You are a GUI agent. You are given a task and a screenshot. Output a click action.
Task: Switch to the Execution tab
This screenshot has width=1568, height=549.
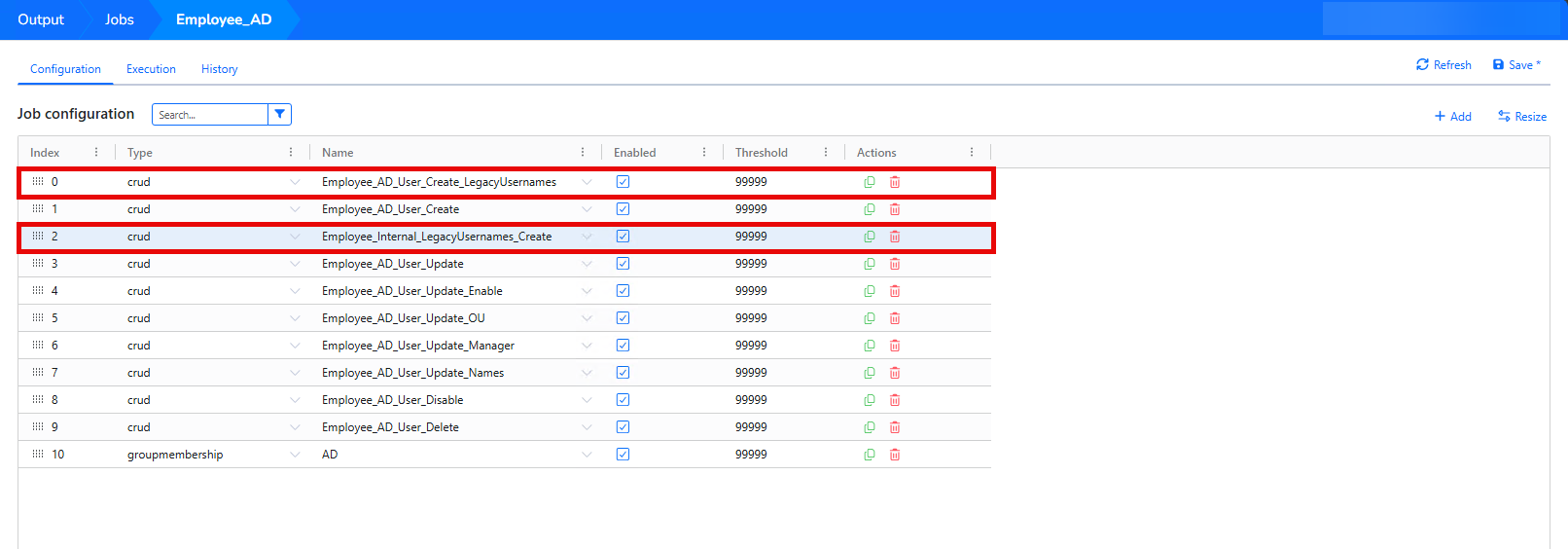pos(151,69)
